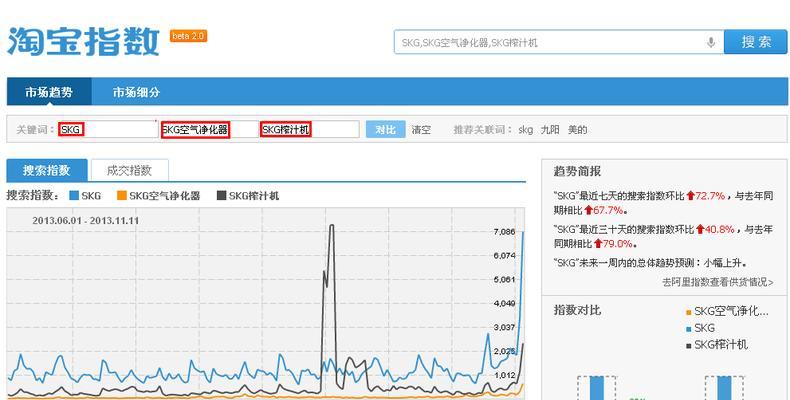790x400 pixels.
Task: Click SKG空气净化... legend in 指数对比
Action: [x=727, y=312]
